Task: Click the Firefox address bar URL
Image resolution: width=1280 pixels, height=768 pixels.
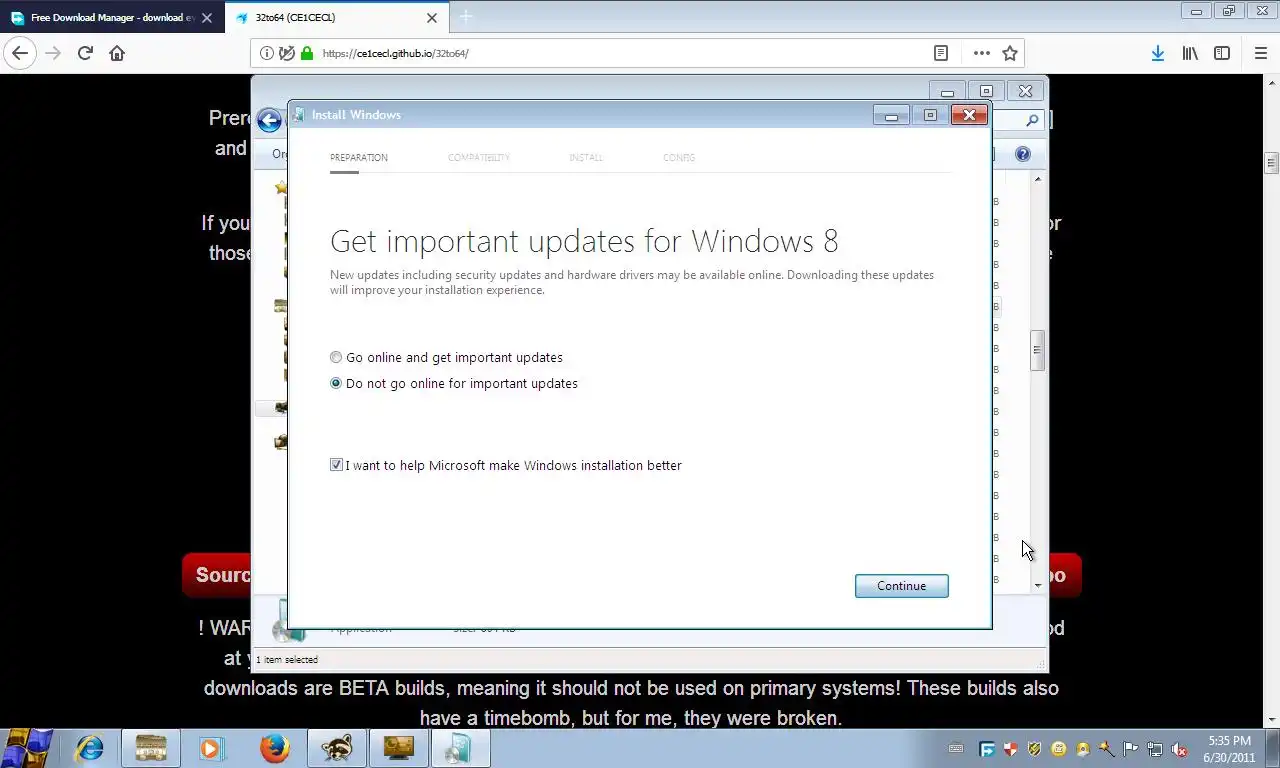Action: click(396, 53)
